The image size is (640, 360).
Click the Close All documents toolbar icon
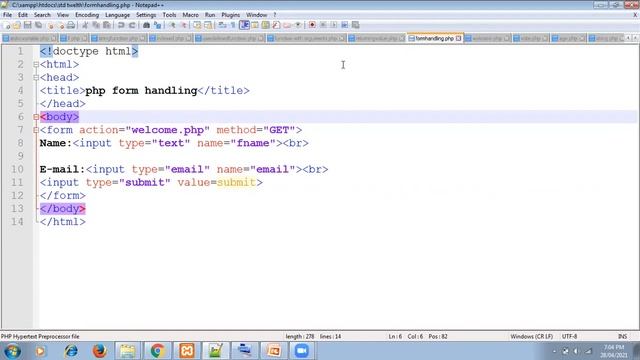pyautogui.click(x=60, y=25)
